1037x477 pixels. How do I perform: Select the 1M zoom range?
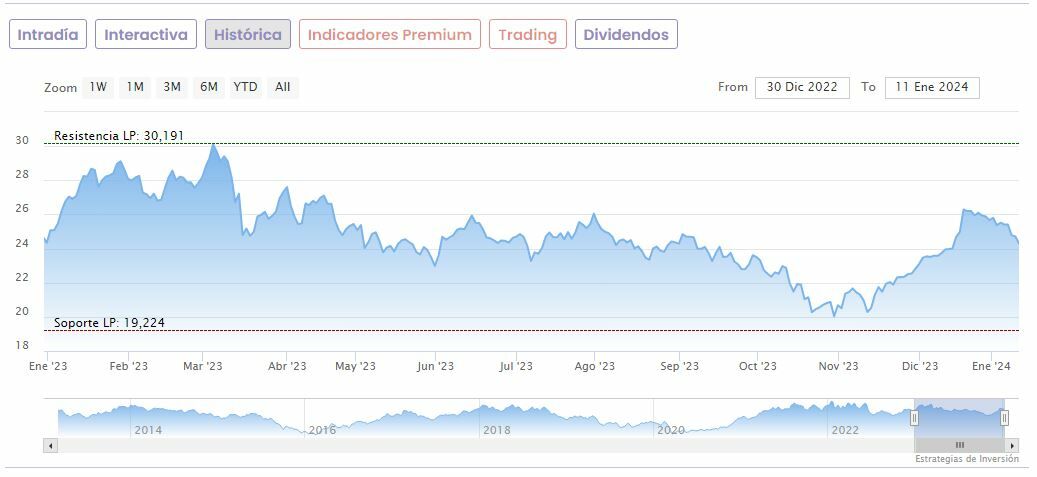135,87
